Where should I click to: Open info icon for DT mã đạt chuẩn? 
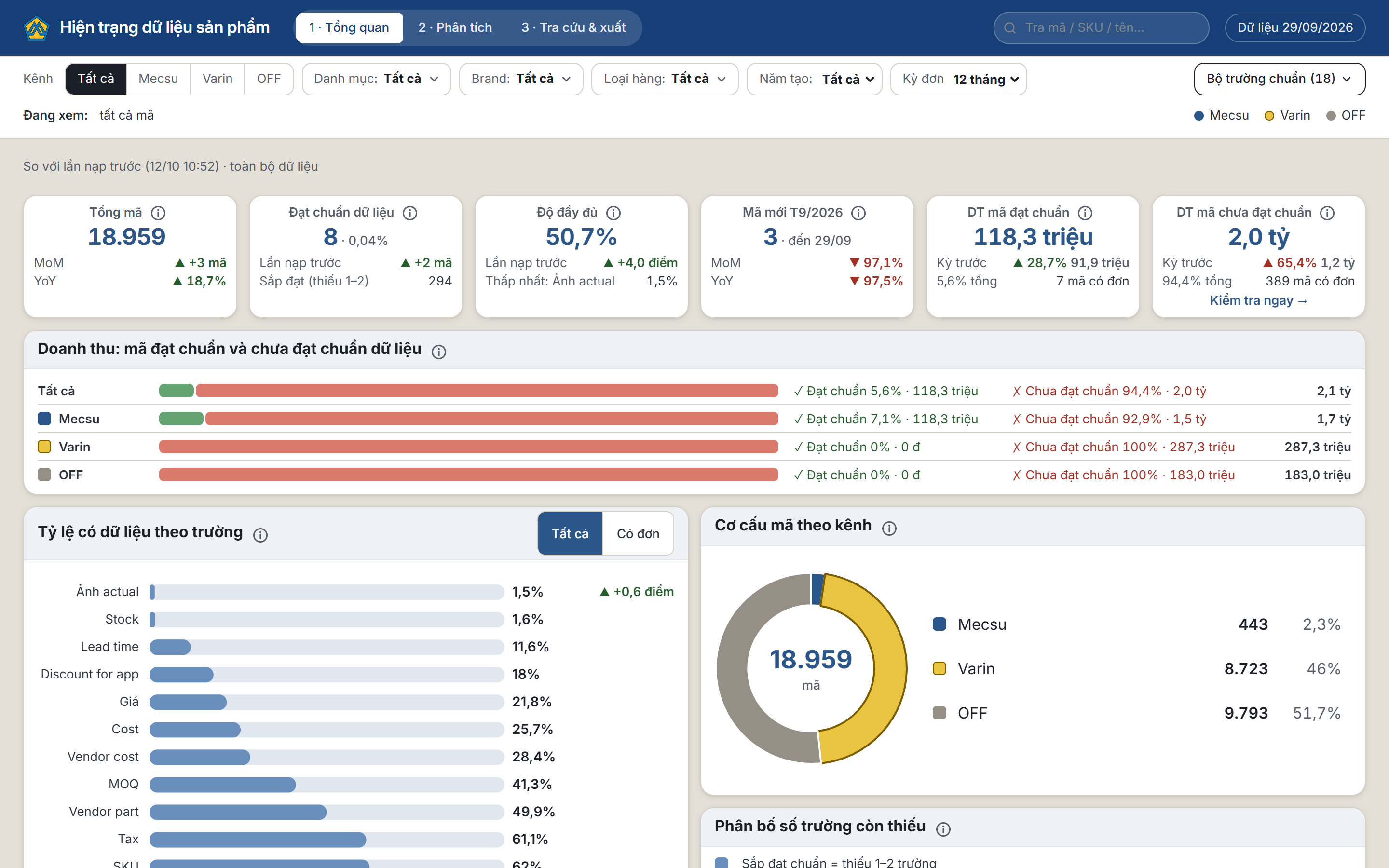(x=1085, y=213)
